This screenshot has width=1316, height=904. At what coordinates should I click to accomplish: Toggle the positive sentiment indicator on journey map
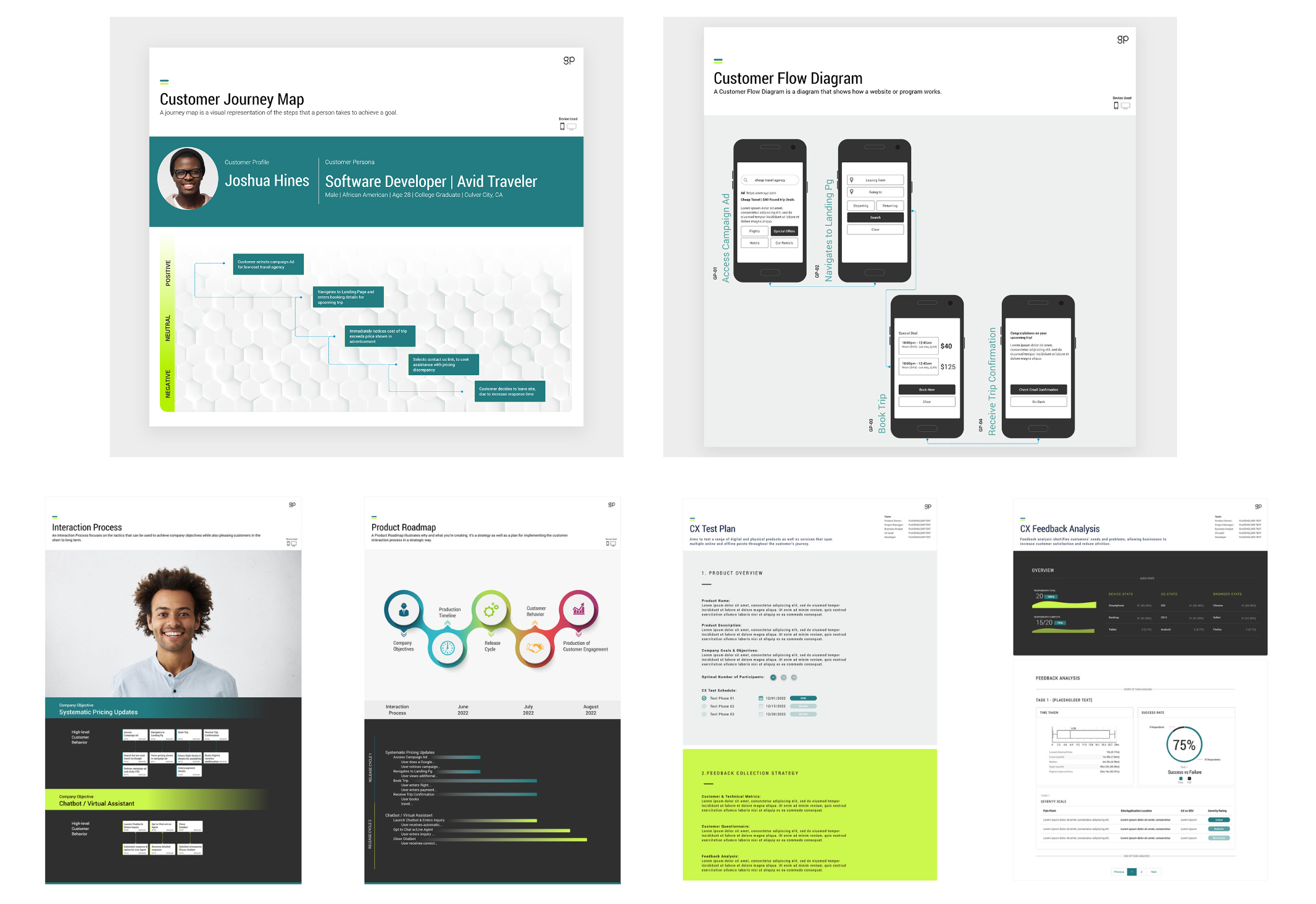[170, 270]
